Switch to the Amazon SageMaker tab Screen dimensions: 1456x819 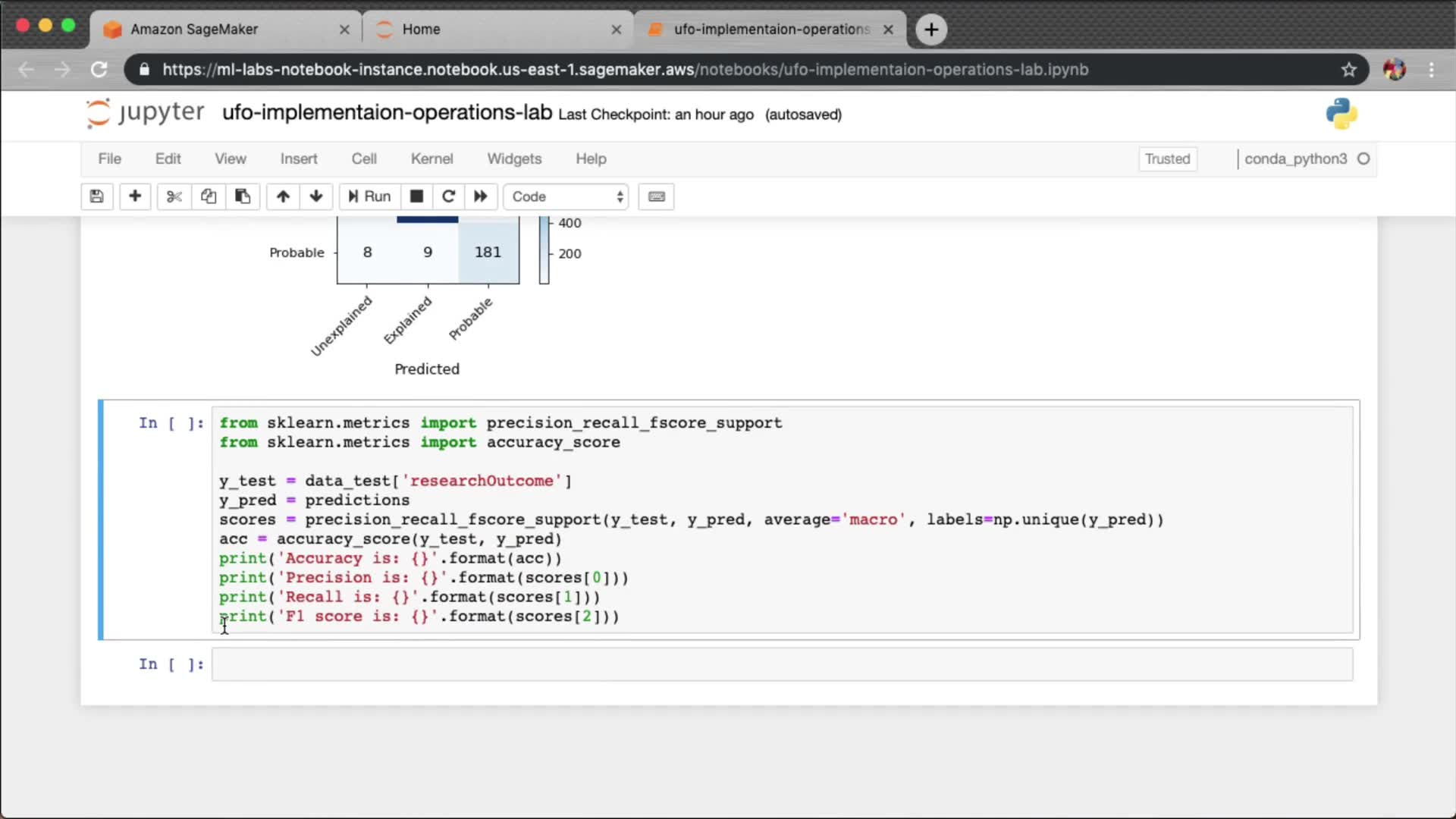click(195, 29)
